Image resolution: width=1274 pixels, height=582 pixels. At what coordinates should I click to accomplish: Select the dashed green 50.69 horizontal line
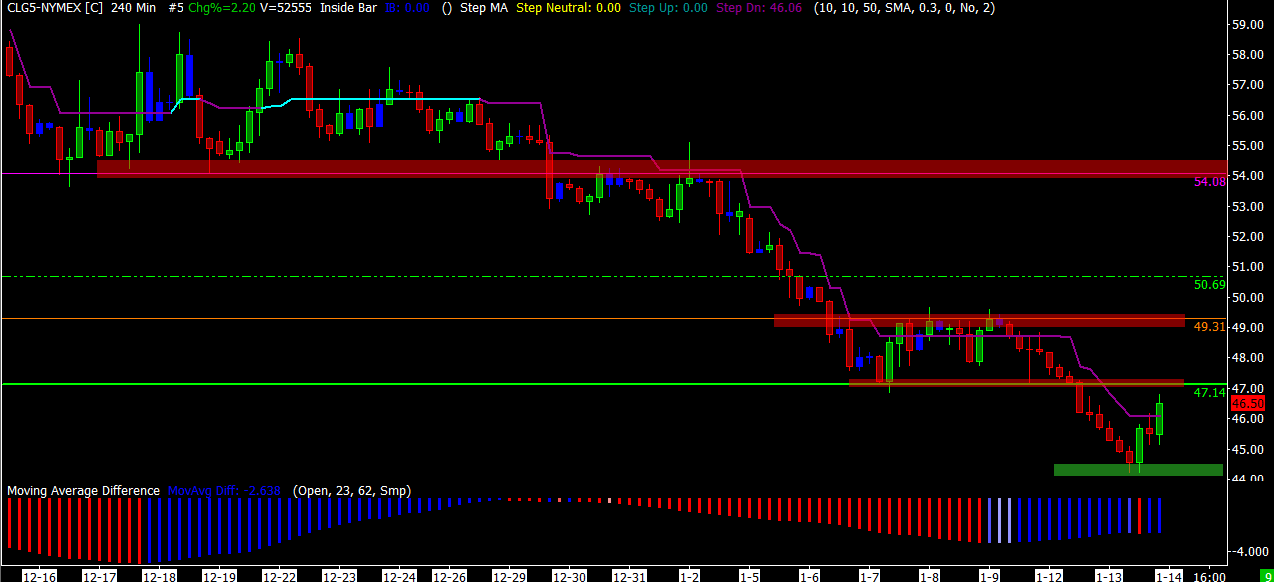point(613,276)
